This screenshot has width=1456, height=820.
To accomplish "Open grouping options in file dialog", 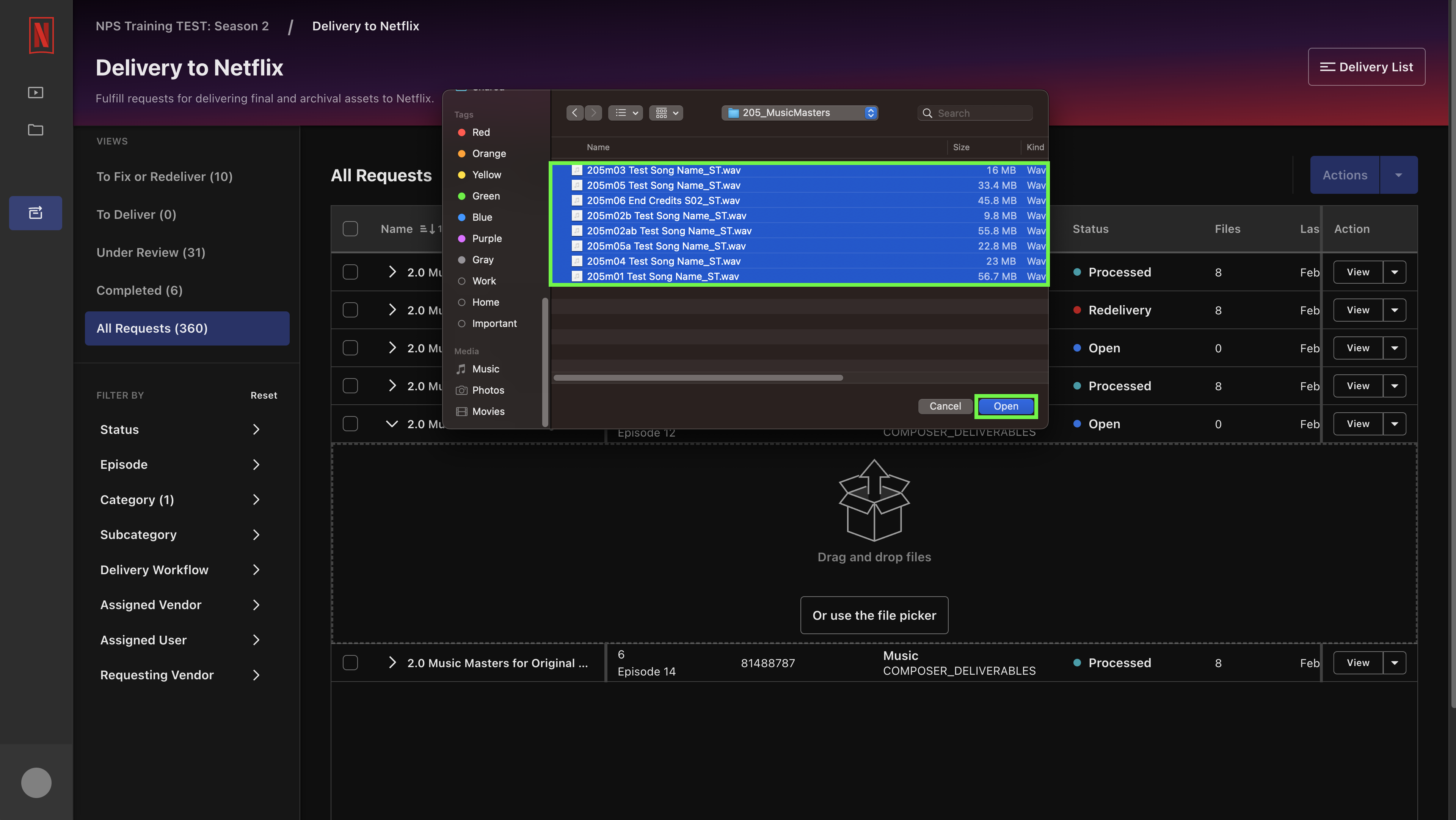I will pyautogui.click(x=666, y=113).
